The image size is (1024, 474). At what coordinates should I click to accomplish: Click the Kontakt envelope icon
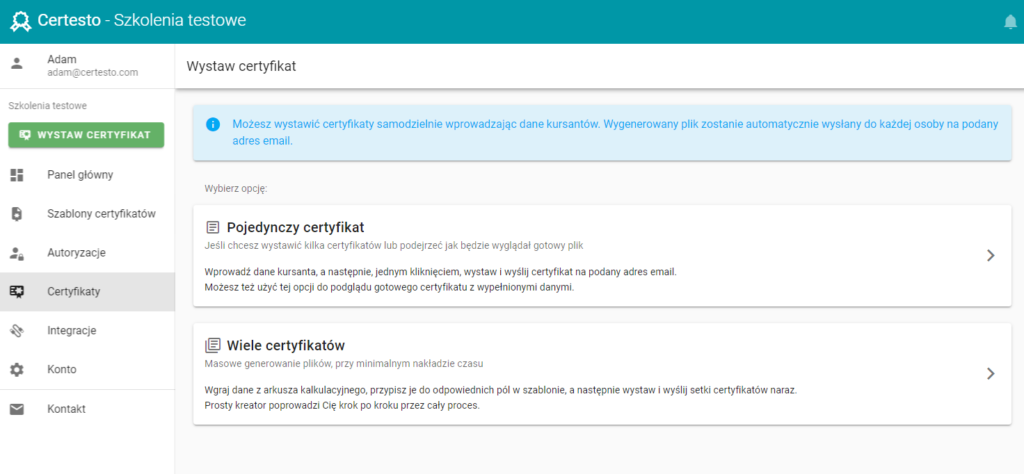(17, 409)
